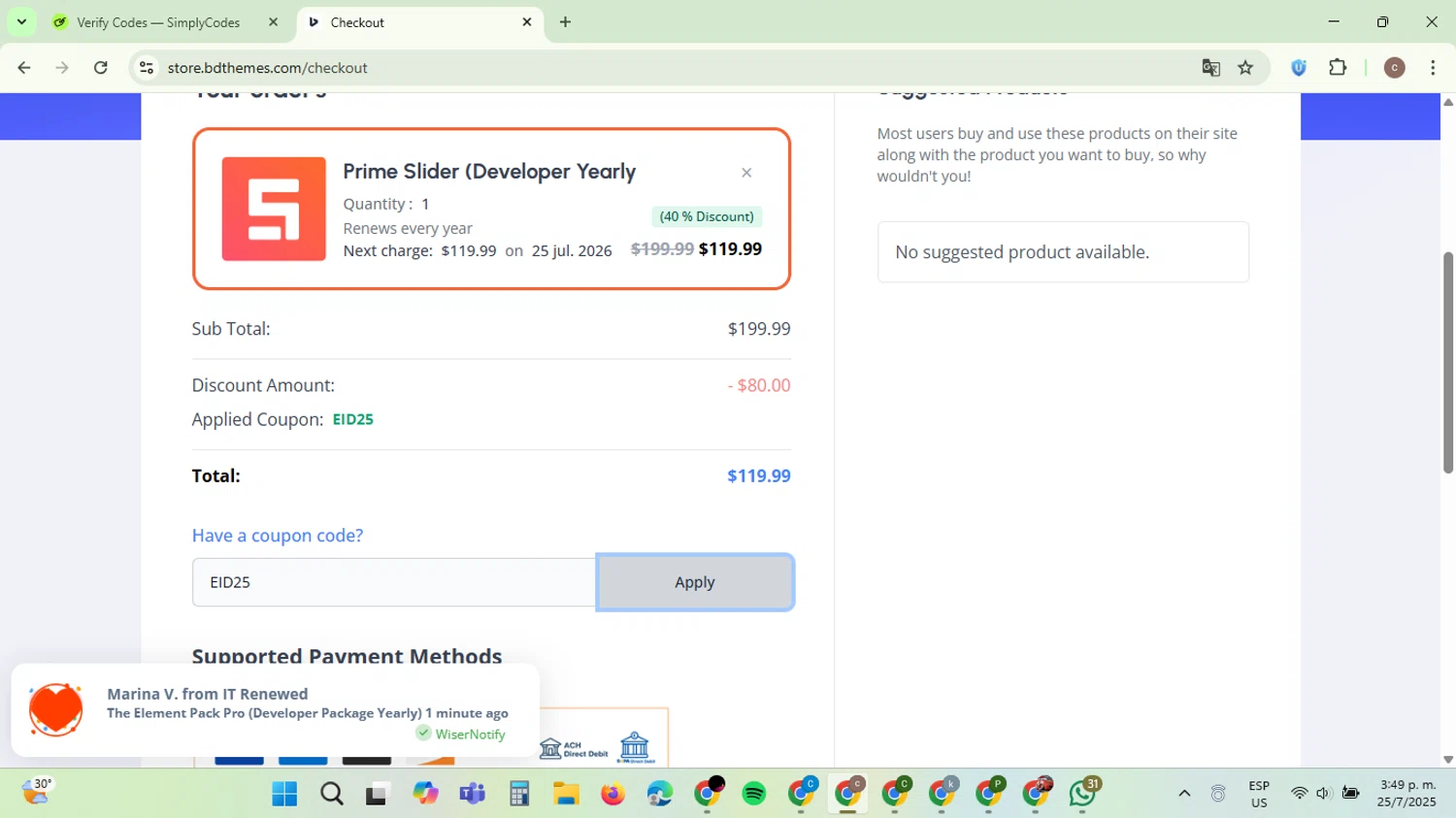Show hidden system tray icons
The height and width of the screenshot is (818, 1456).
click(x=1184, y=794)
